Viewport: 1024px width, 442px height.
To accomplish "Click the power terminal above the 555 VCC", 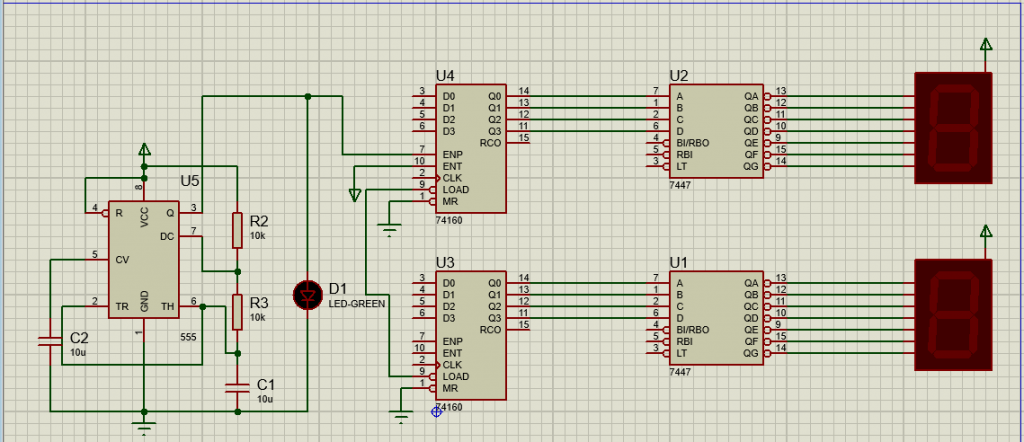I will pyautogui.click(x=144, y=150).
